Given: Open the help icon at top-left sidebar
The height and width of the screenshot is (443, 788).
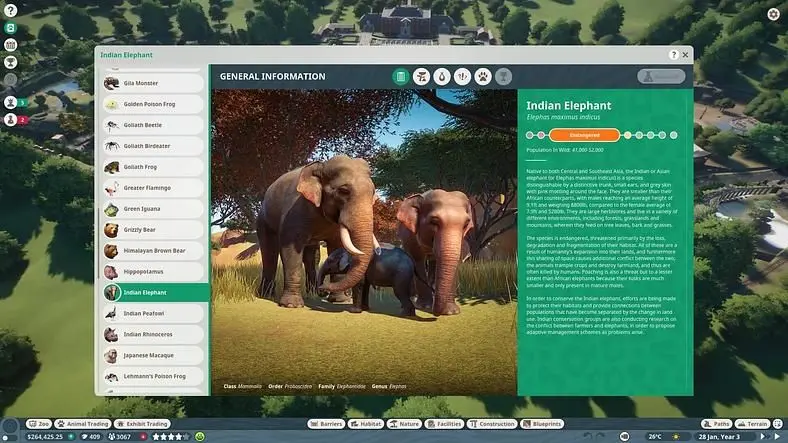Looking at the screenshot, I should click(x=11, y=10).
